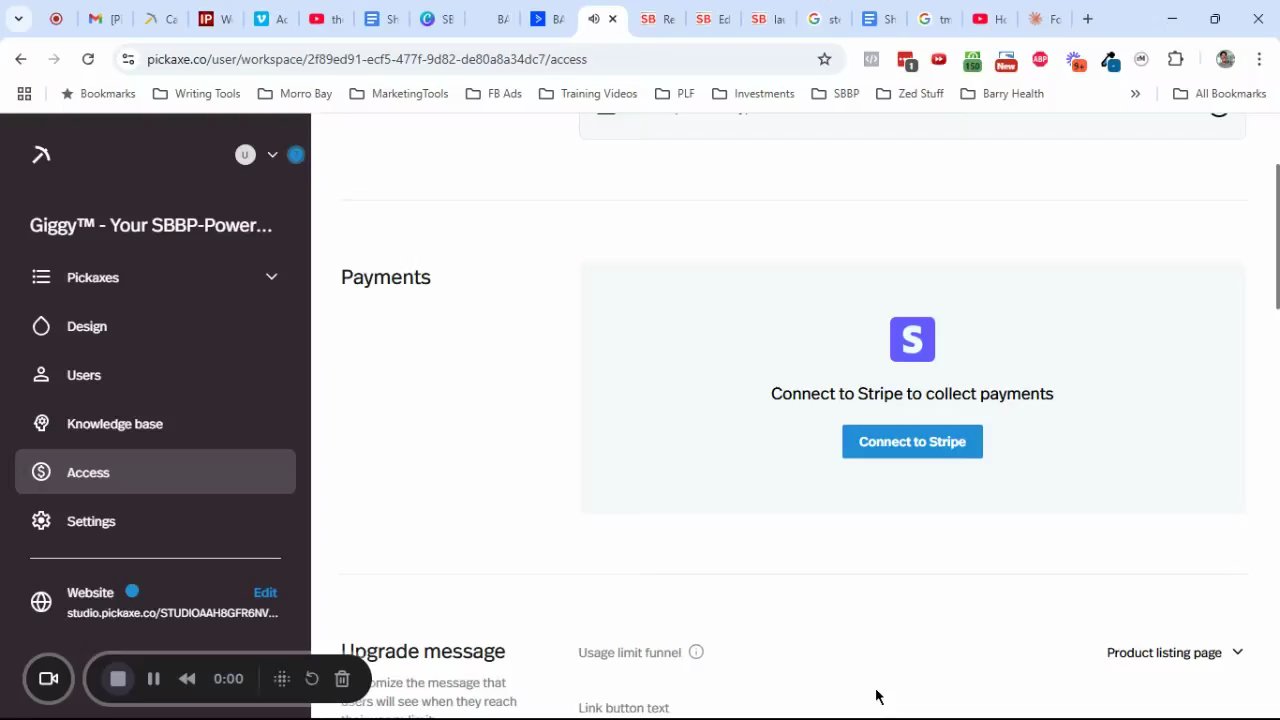This screenshot has width=1280, height=720.
Task: Click the recorder rewind button
Action: click(x=187, y=679)
